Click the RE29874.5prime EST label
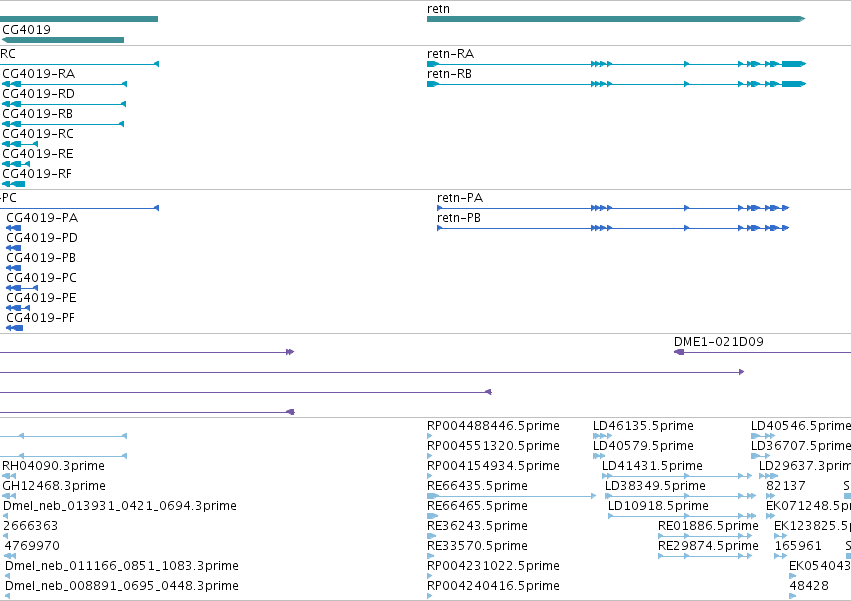851x601 pixels. point(708,546)
